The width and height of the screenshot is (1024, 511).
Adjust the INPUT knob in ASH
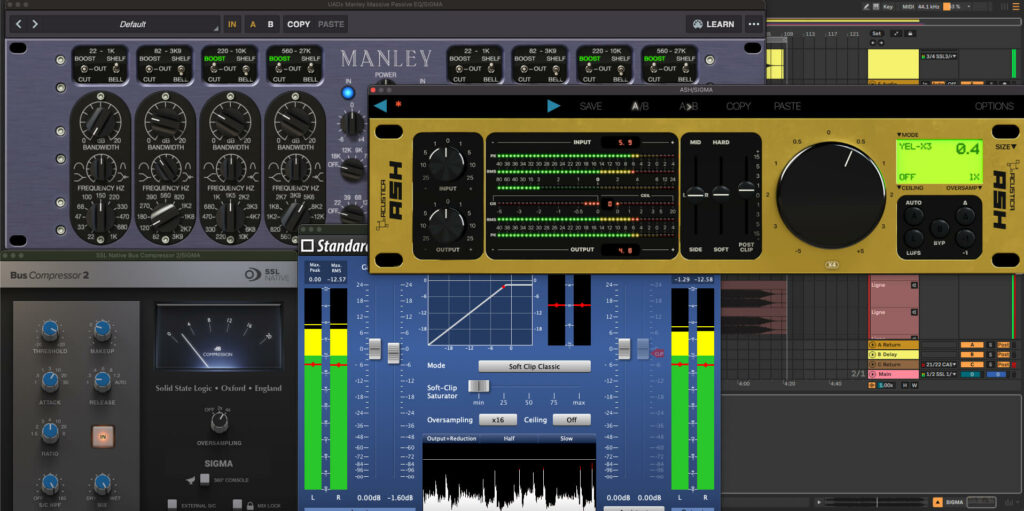tap(447, 163)
